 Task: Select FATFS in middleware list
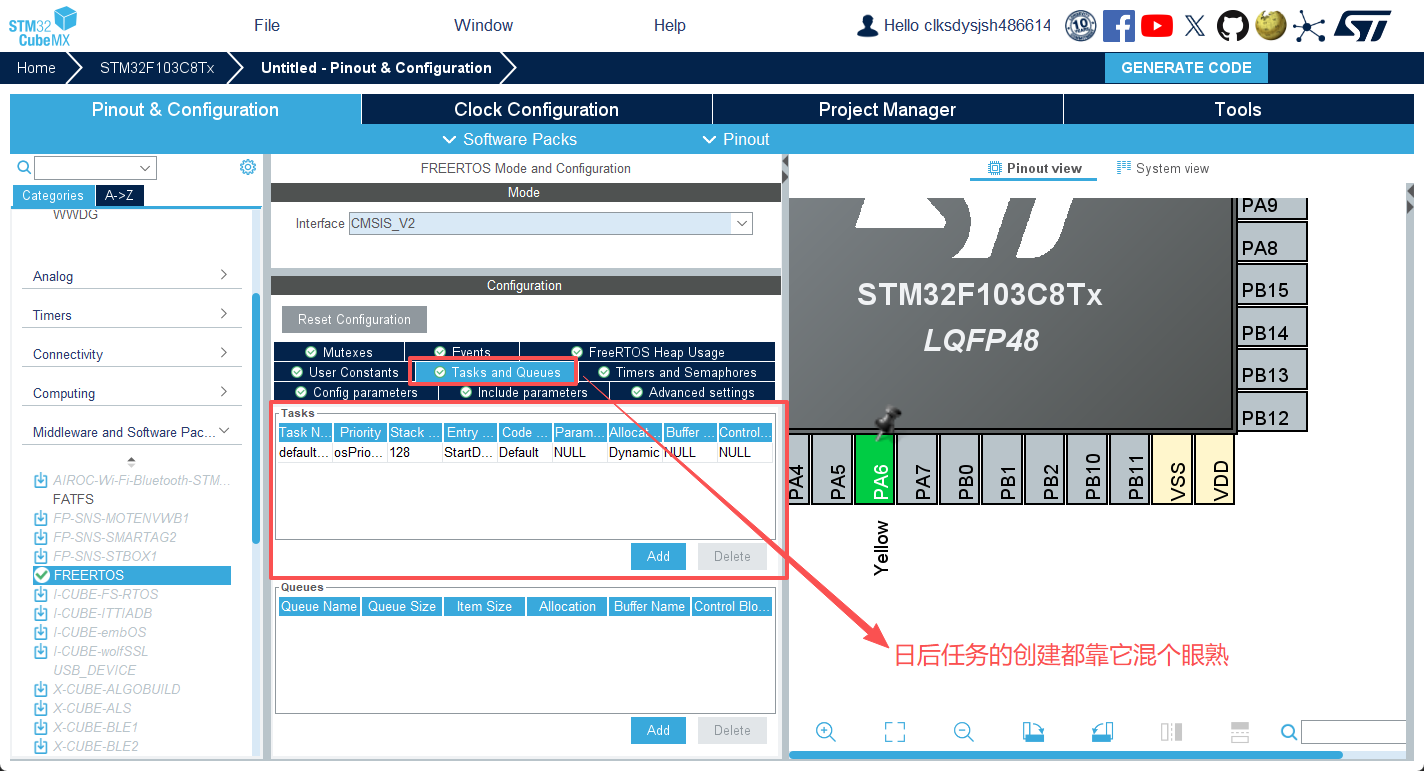73,499
